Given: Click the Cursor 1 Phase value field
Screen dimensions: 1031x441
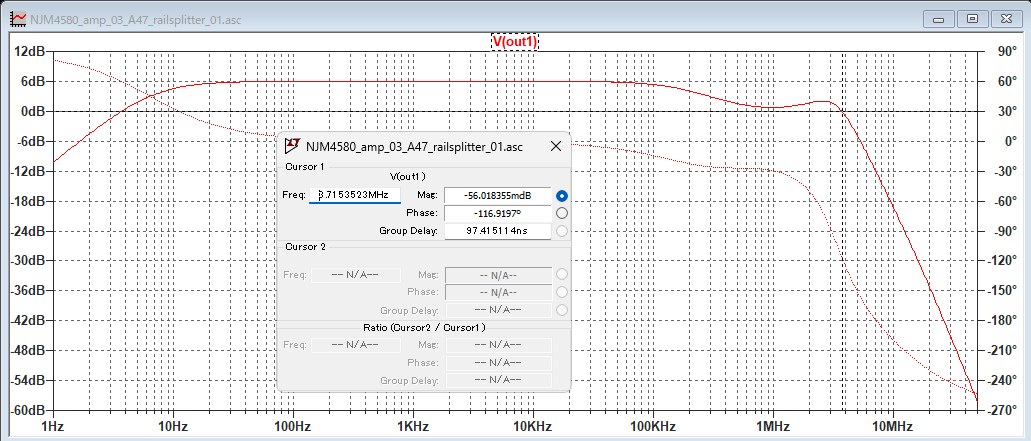Looking at the screenshot, I should pos(497,213).
